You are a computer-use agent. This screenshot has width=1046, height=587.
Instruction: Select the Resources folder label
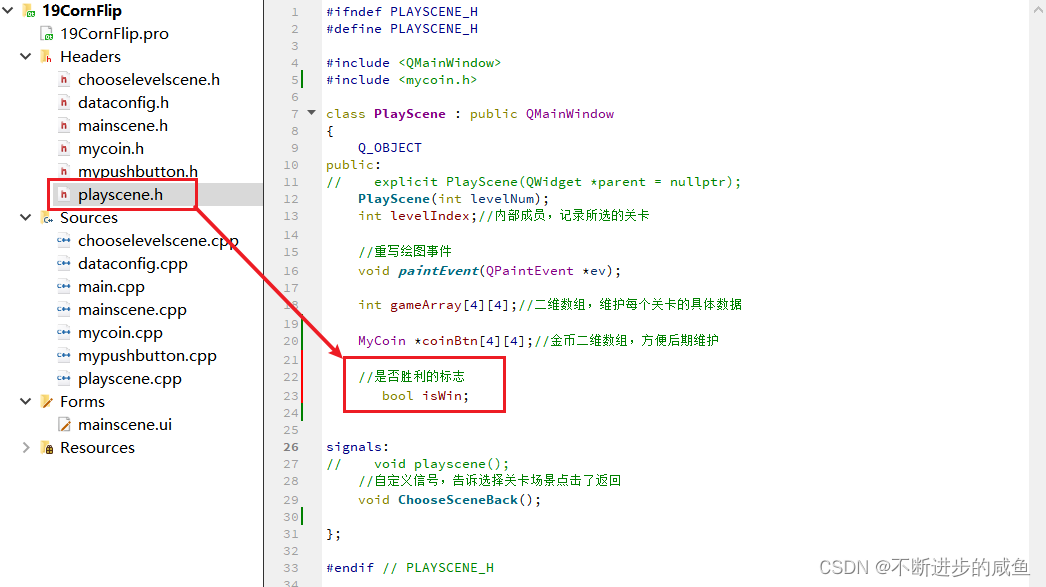coord(97,448)
